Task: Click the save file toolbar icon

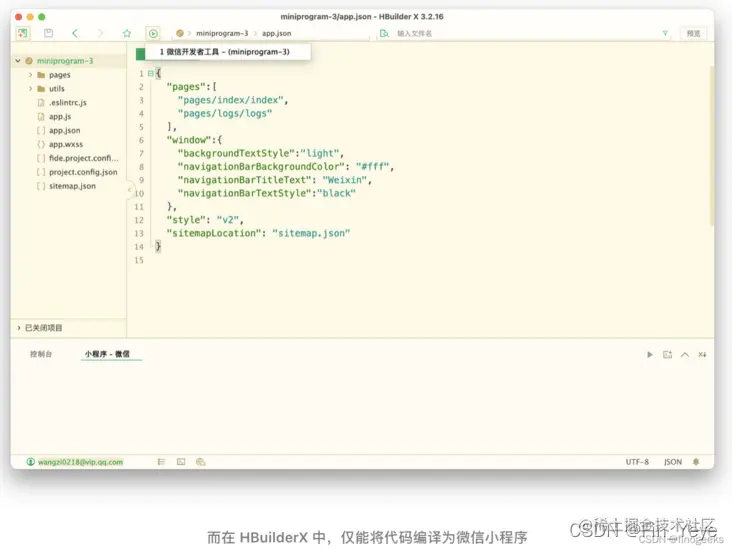Action: [49, 33]
